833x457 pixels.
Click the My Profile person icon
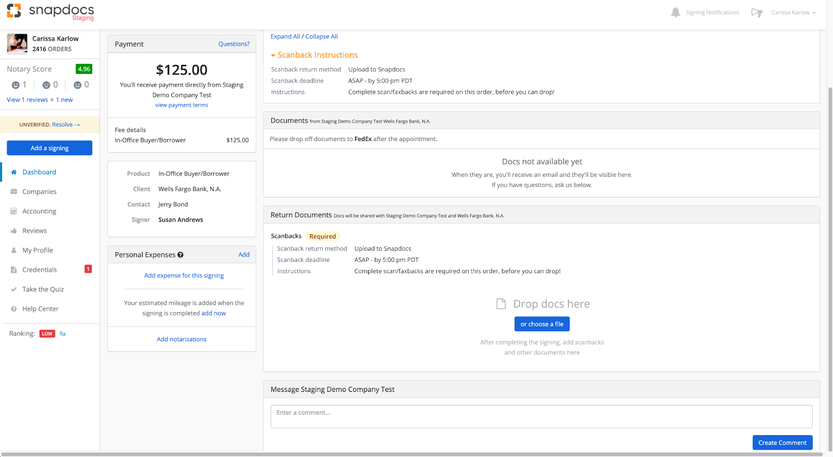pyautogui.click(x=14, y=250)
